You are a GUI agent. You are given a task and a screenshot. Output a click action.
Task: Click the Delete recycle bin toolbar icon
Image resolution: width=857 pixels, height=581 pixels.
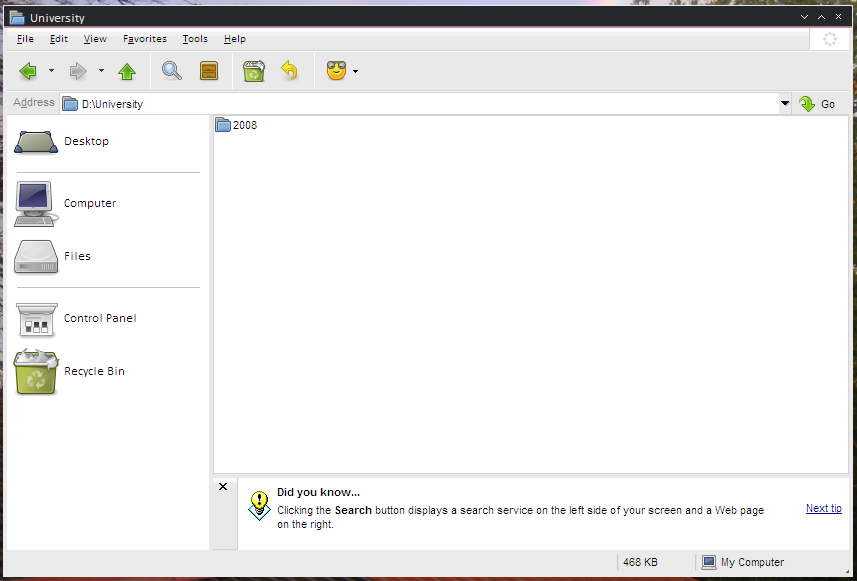pos(254,71)
